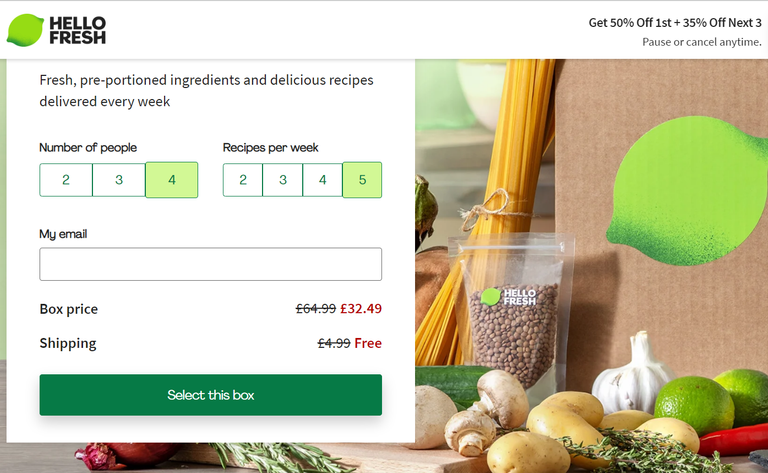The image size is (768, 473).
Task: Click the My email label
Action: tap(63, 234)
